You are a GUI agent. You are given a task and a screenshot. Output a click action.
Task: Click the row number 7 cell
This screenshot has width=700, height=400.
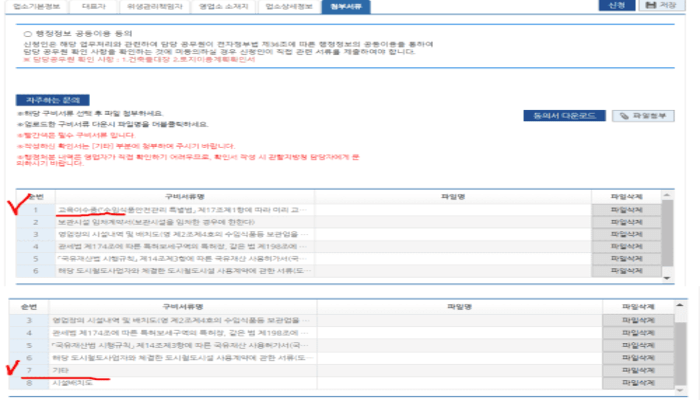click(x=29, y=370)
